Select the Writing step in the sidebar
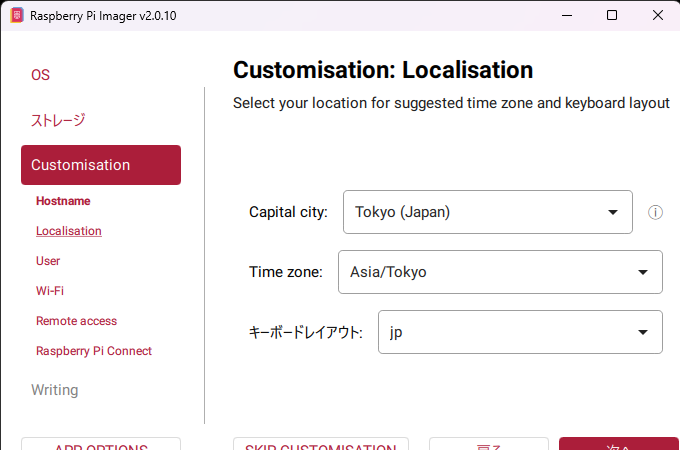Screen dimensions: 680x450 coord(55,390)
